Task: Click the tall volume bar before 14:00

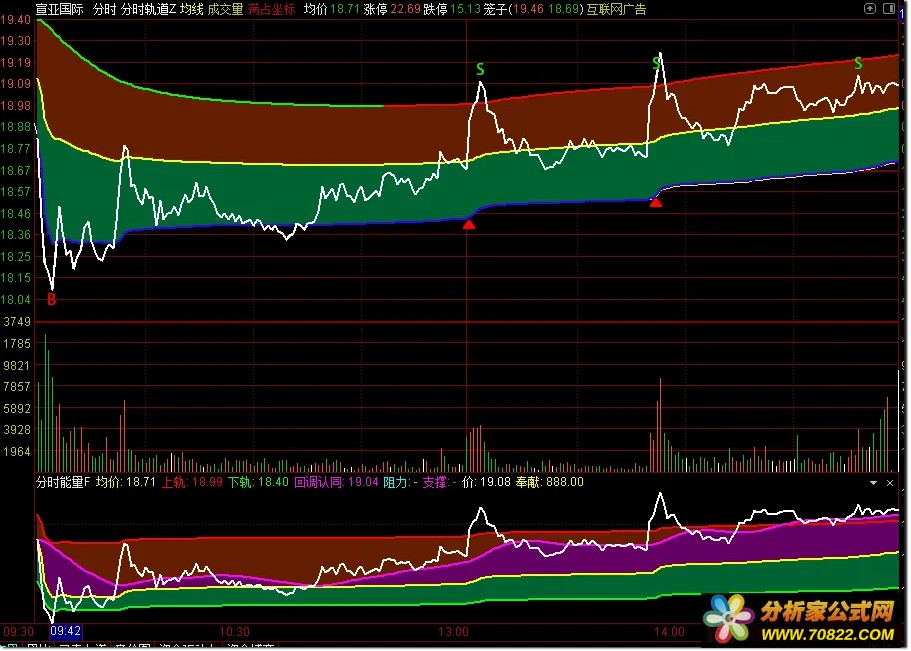Action: (660, 424)
